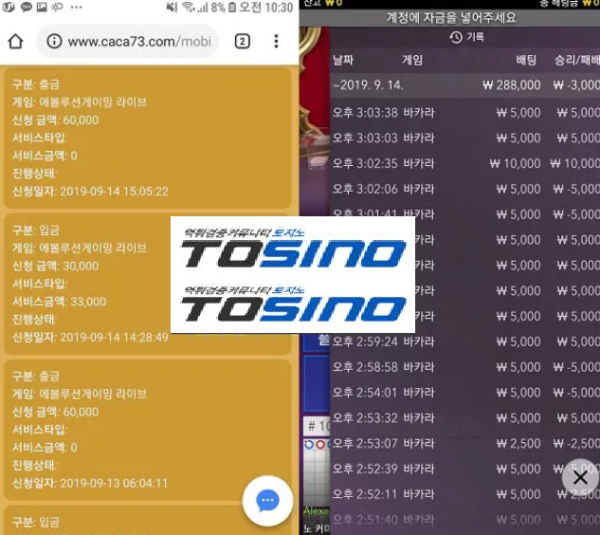Click 서비스금액: 33,000 in deposit card
Image resolution: width=600 pixels, height=535 pixels.
(x=59, y=302)
